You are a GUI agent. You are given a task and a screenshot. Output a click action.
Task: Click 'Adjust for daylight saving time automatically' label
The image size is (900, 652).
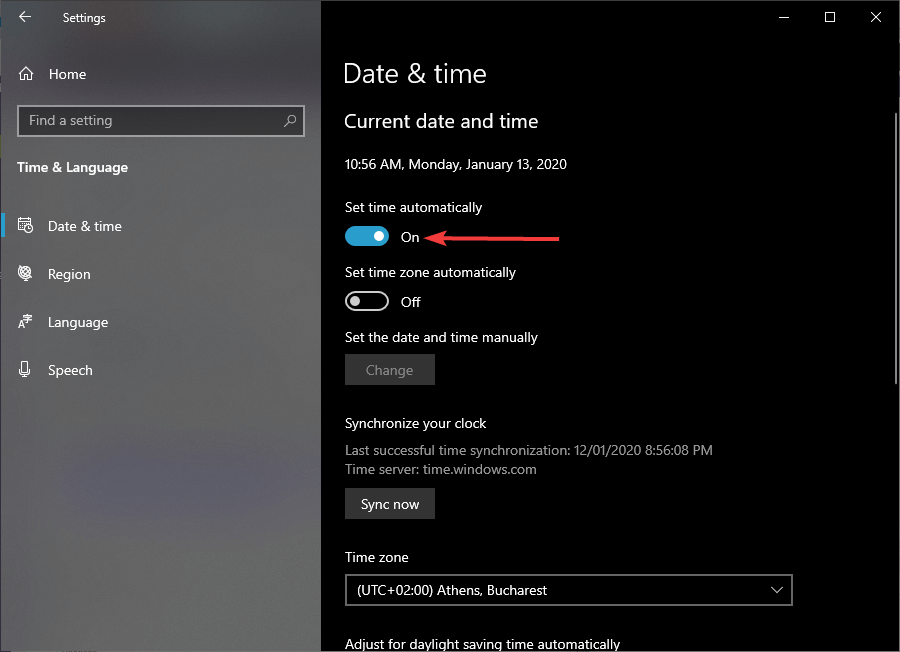point(482,644)
